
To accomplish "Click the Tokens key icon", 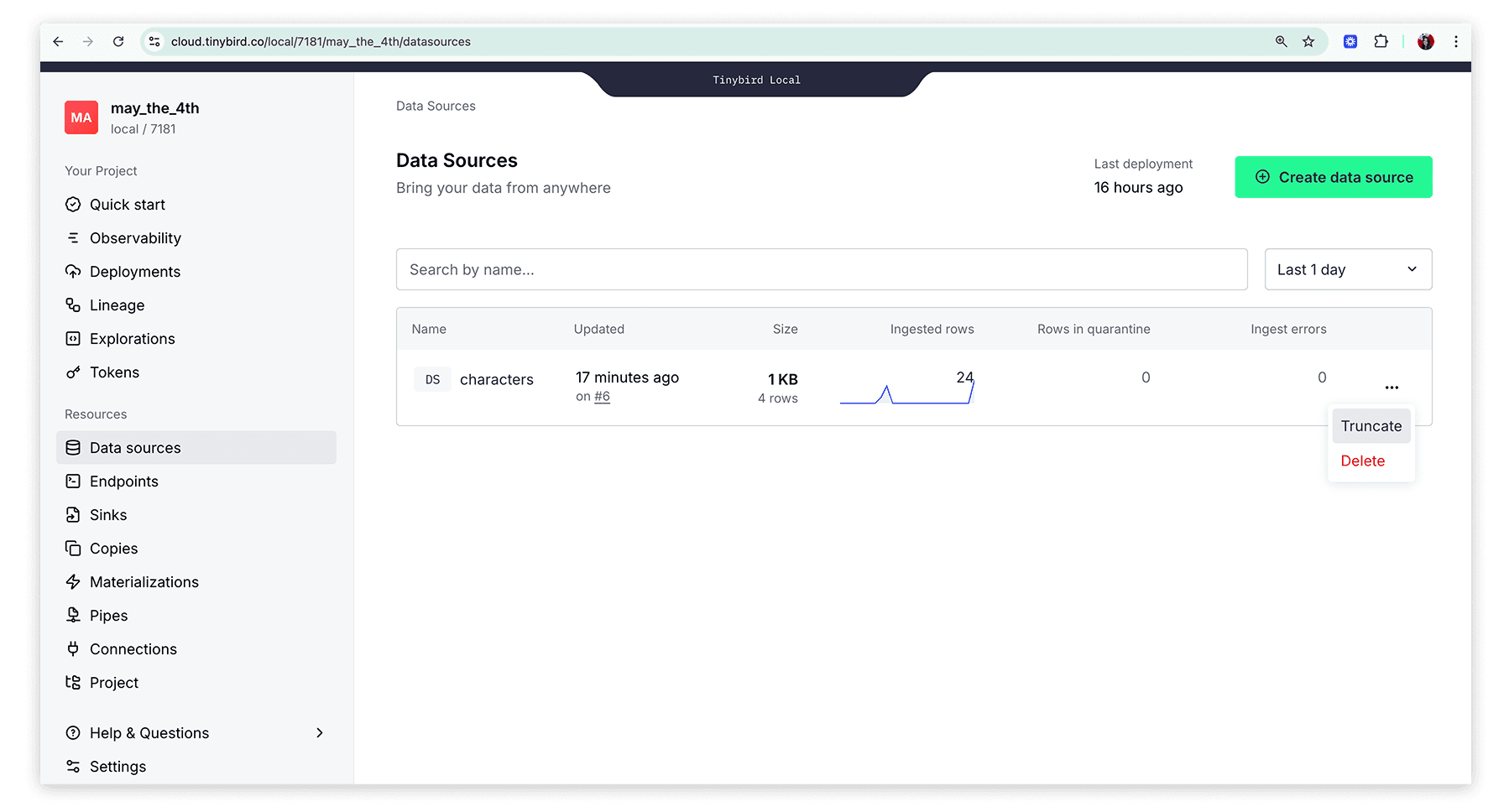I will coord(73,372).
